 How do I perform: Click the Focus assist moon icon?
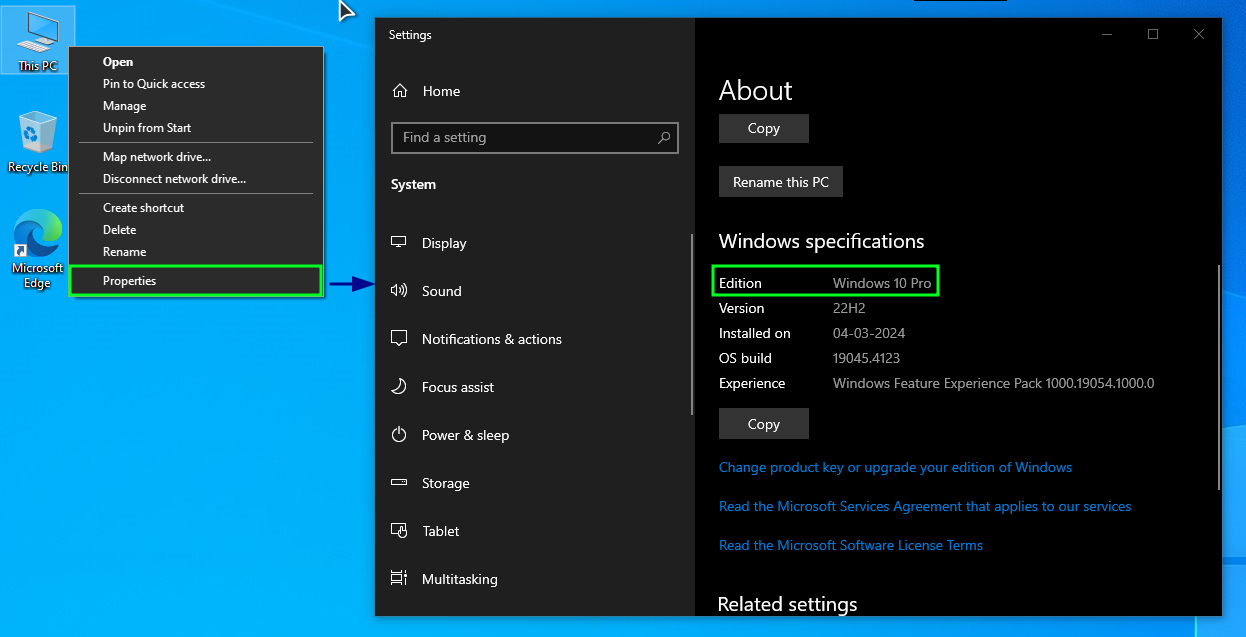(399, 387)
